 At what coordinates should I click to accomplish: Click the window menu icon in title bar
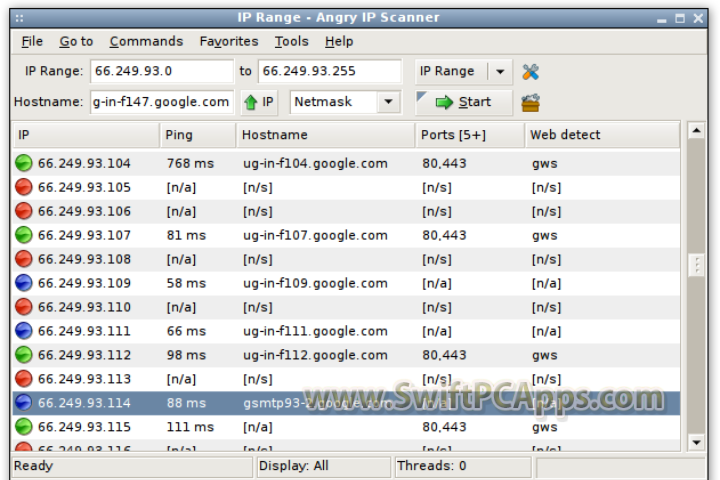point(19,18)
